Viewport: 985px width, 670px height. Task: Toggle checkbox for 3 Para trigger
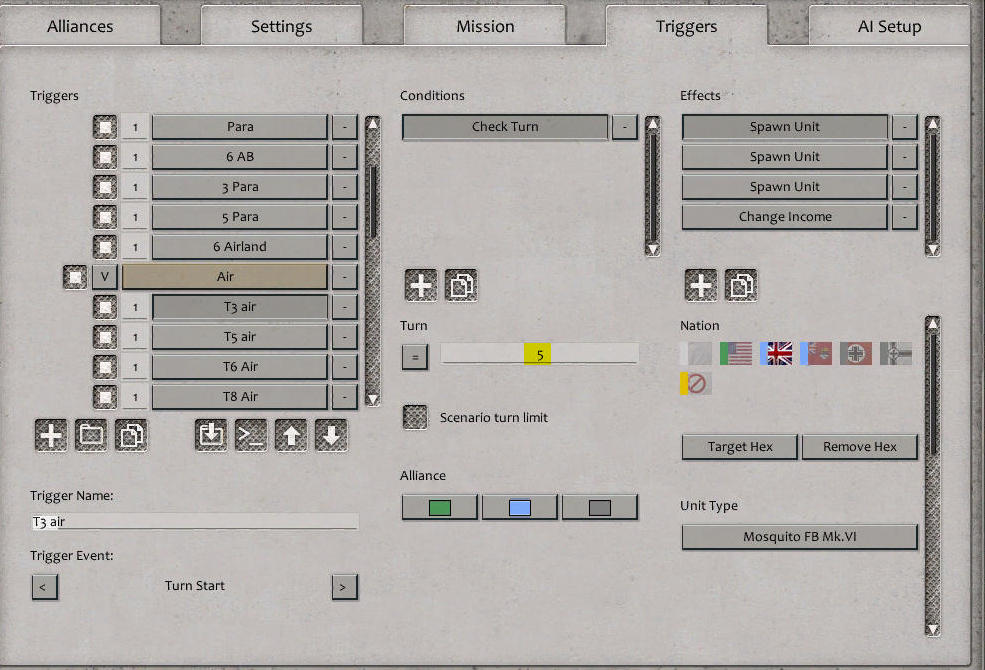(x=105, y=187)
